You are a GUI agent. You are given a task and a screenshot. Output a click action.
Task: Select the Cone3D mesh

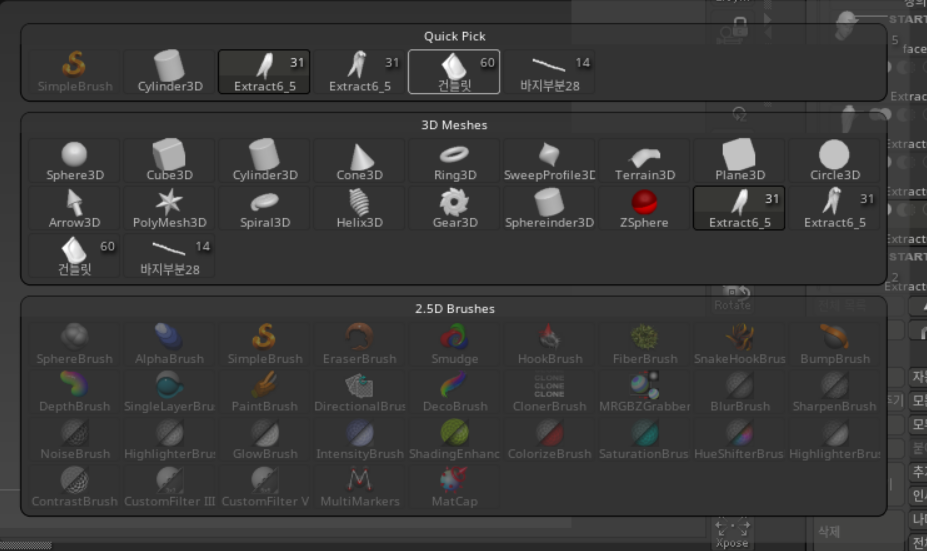(359, 161)
